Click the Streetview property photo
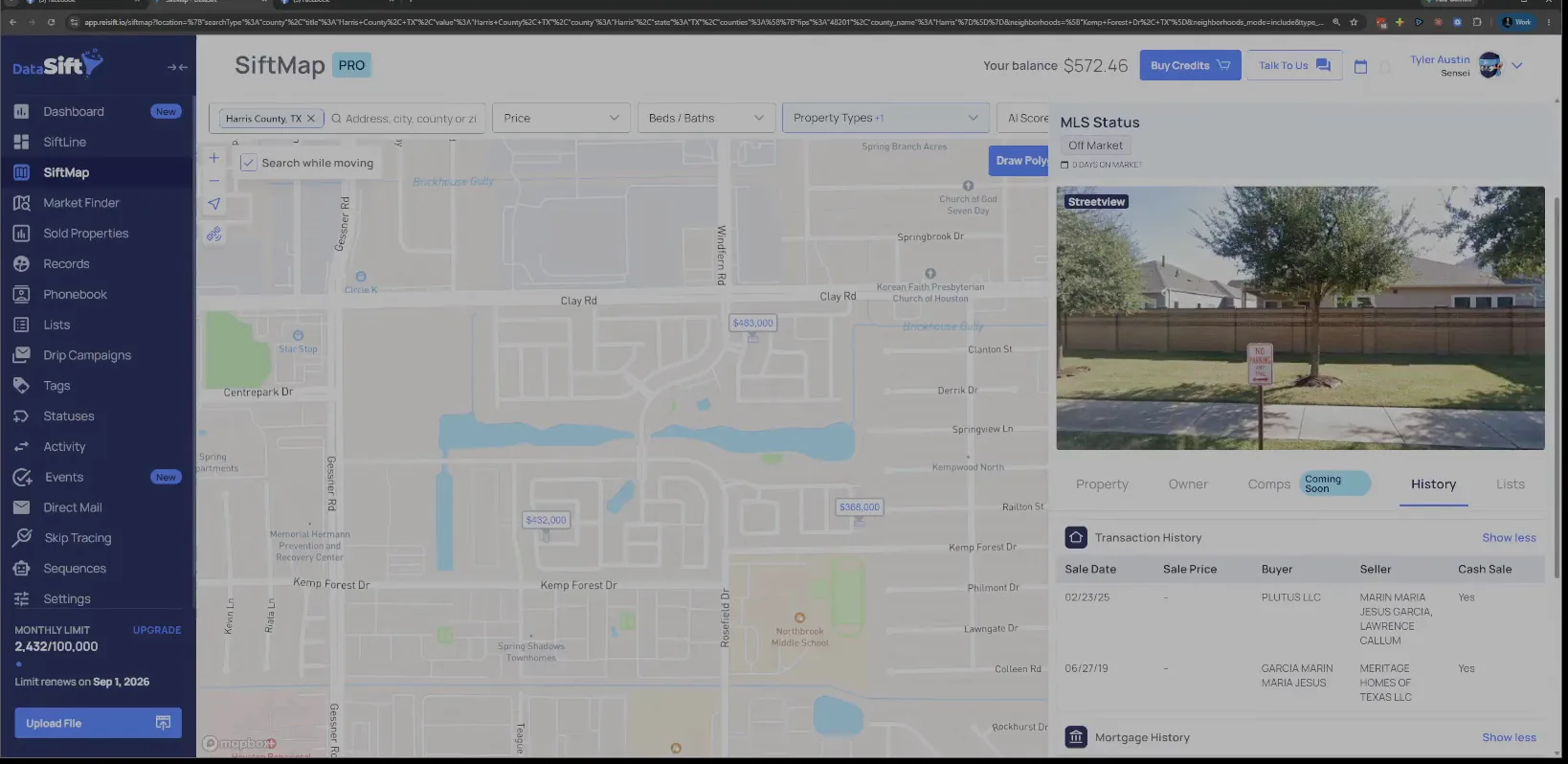This screenshot has height=764, width=1568. click(x=1300, y=318)
